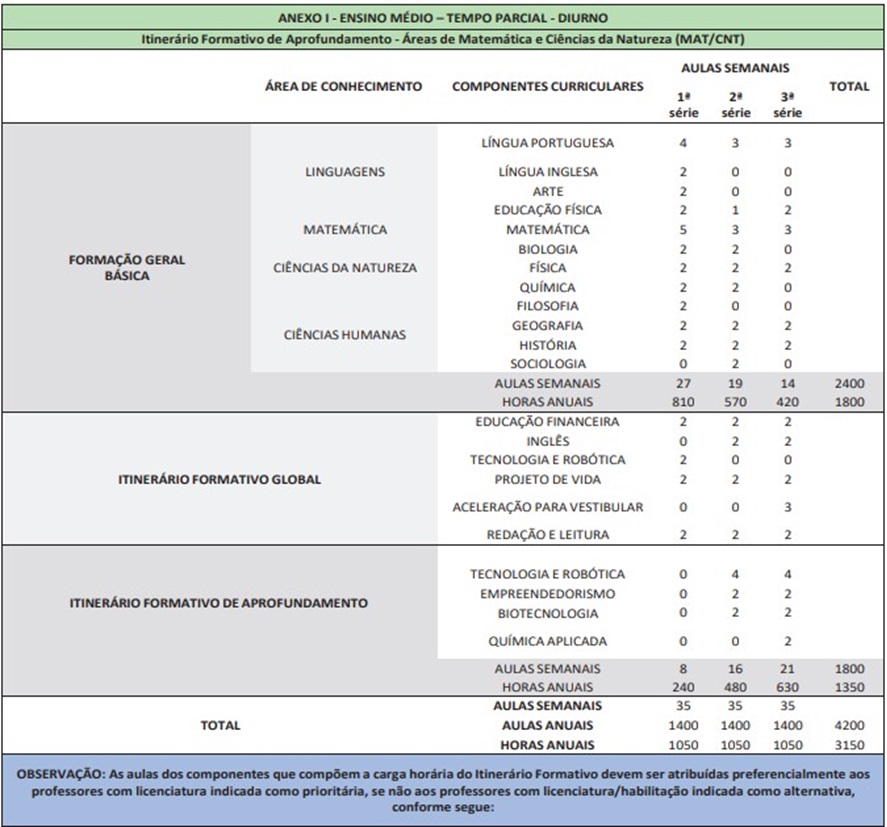The height and width of the screenshot is (827, 887).
Task: Click the OBSERVAÇÃO note at the bottom
Action: tap(443, 791)
